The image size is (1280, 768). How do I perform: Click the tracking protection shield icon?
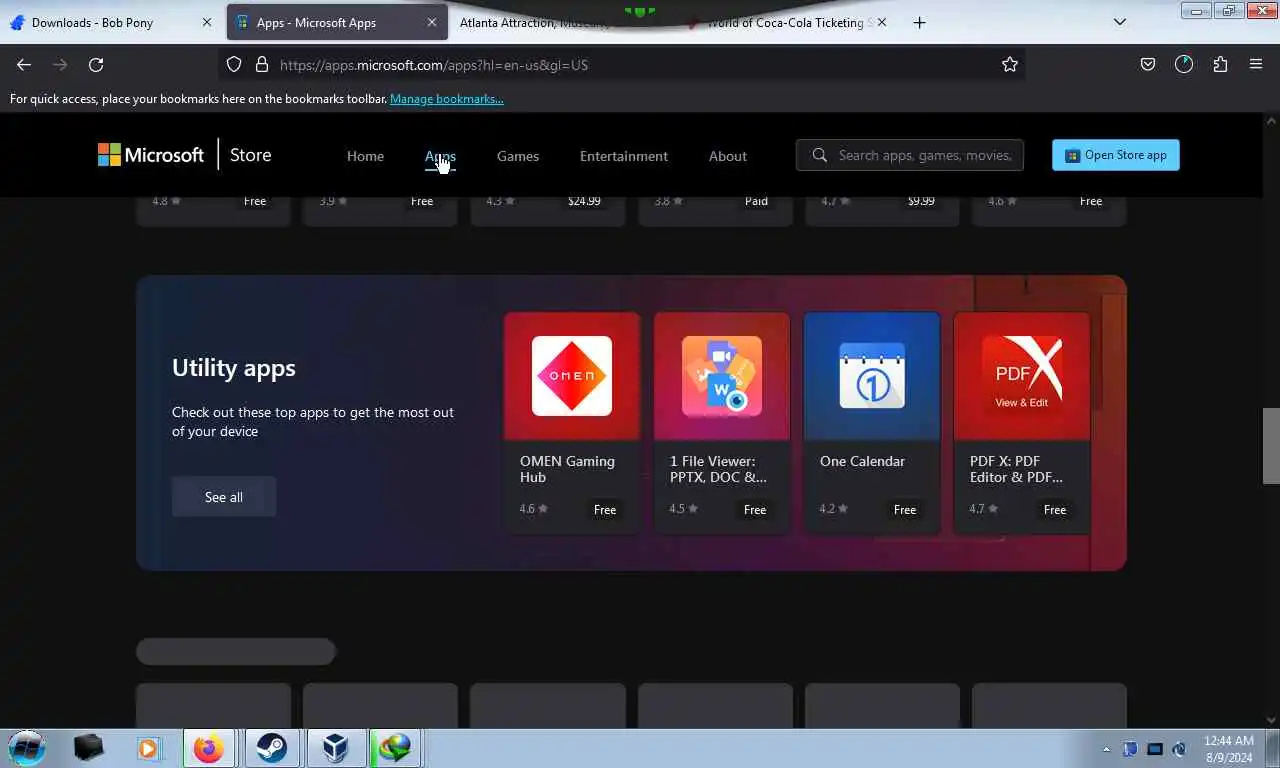(x=234, y=64)
